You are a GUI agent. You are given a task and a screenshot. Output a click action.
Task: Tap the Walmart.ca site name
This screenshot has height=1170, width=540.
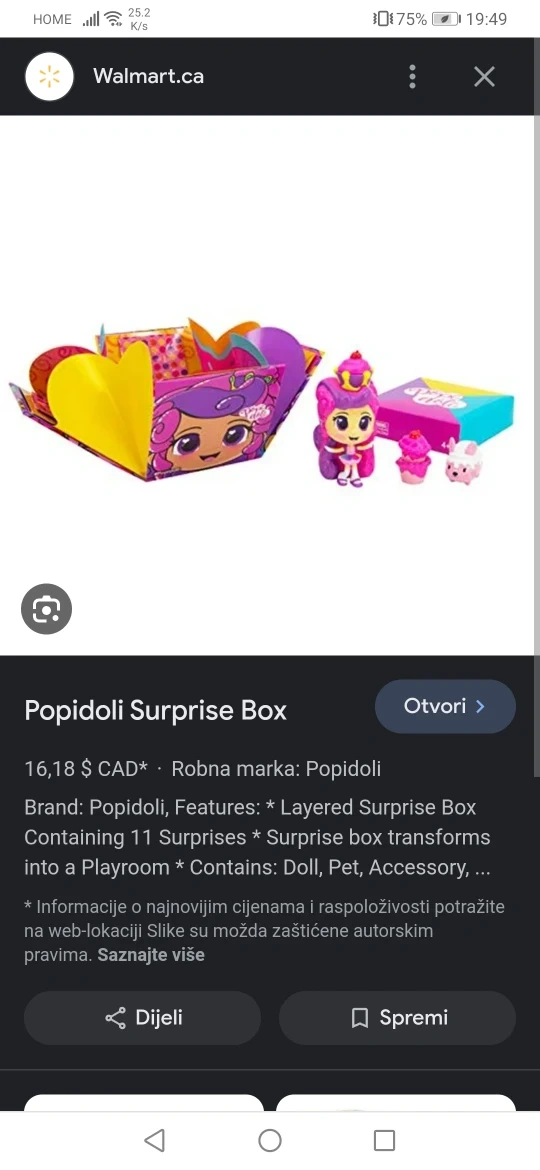point(148,76)
